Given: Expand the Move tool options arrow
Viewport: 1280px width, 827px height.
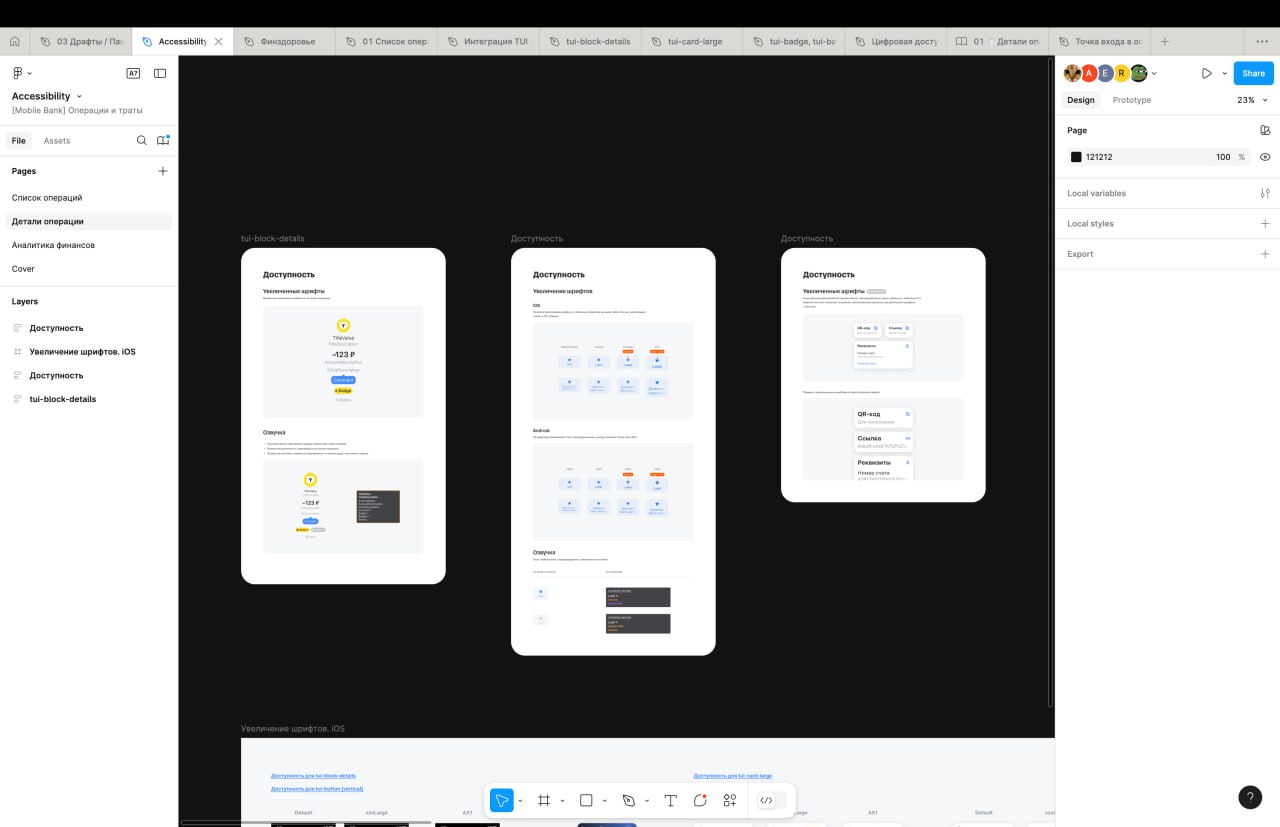Looking at the screenshot, I should (x=520, y=801).
